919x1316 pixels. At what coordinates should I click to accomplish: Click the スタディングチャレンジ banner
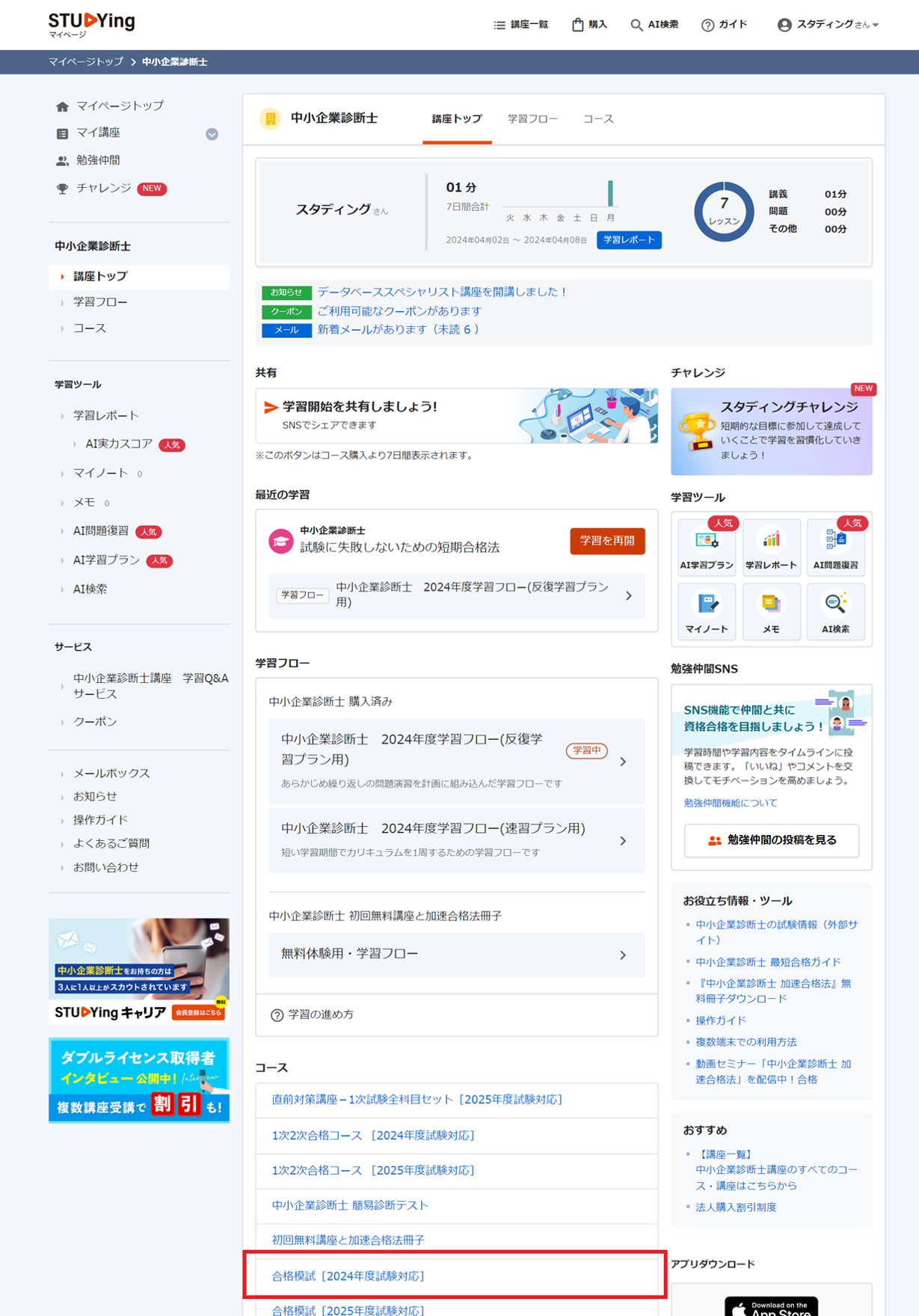click(771, 432)
